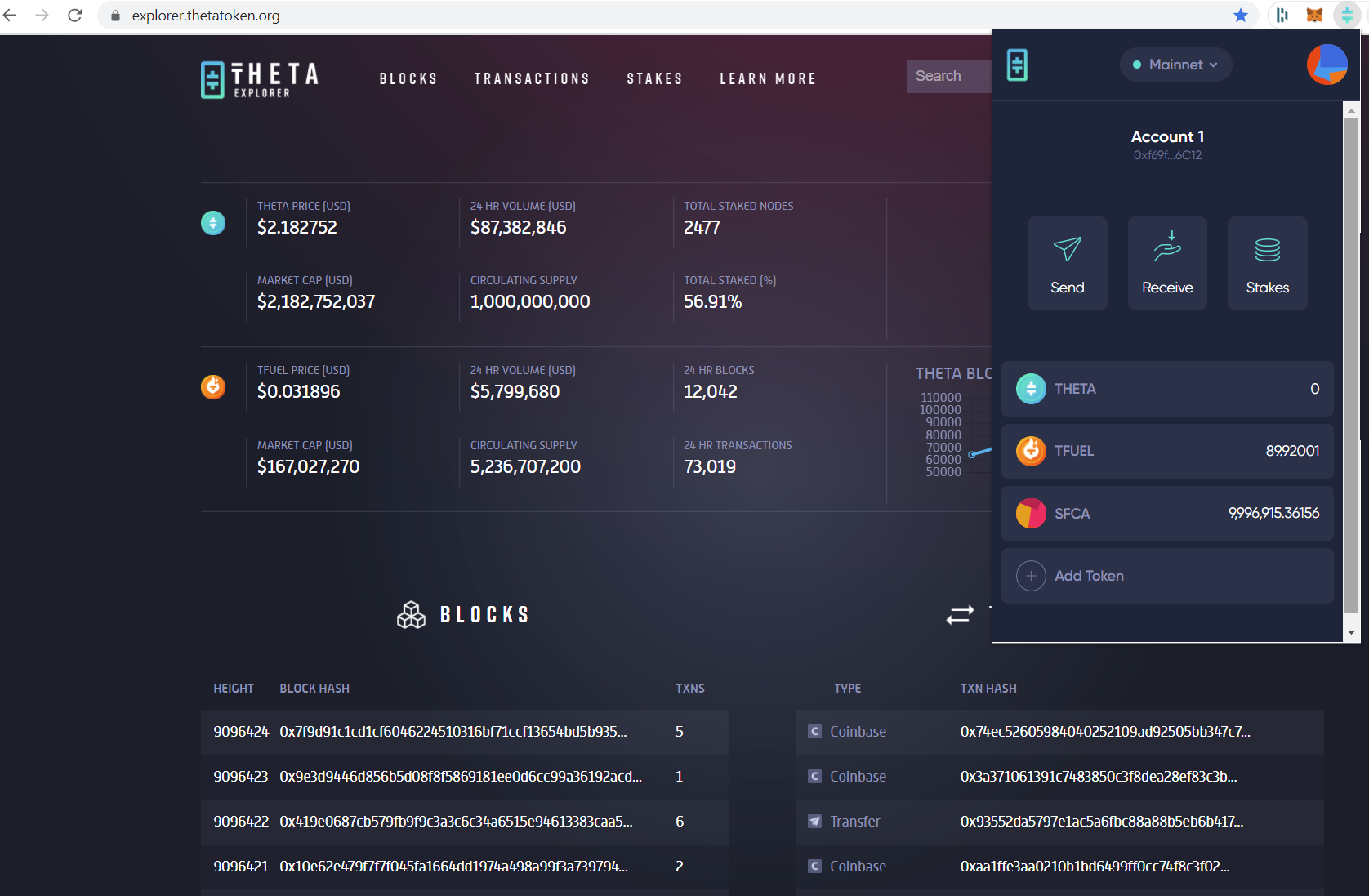Click 24 HR blocks 12,042 value
The image size is (1369, 896).
(711, 391)
